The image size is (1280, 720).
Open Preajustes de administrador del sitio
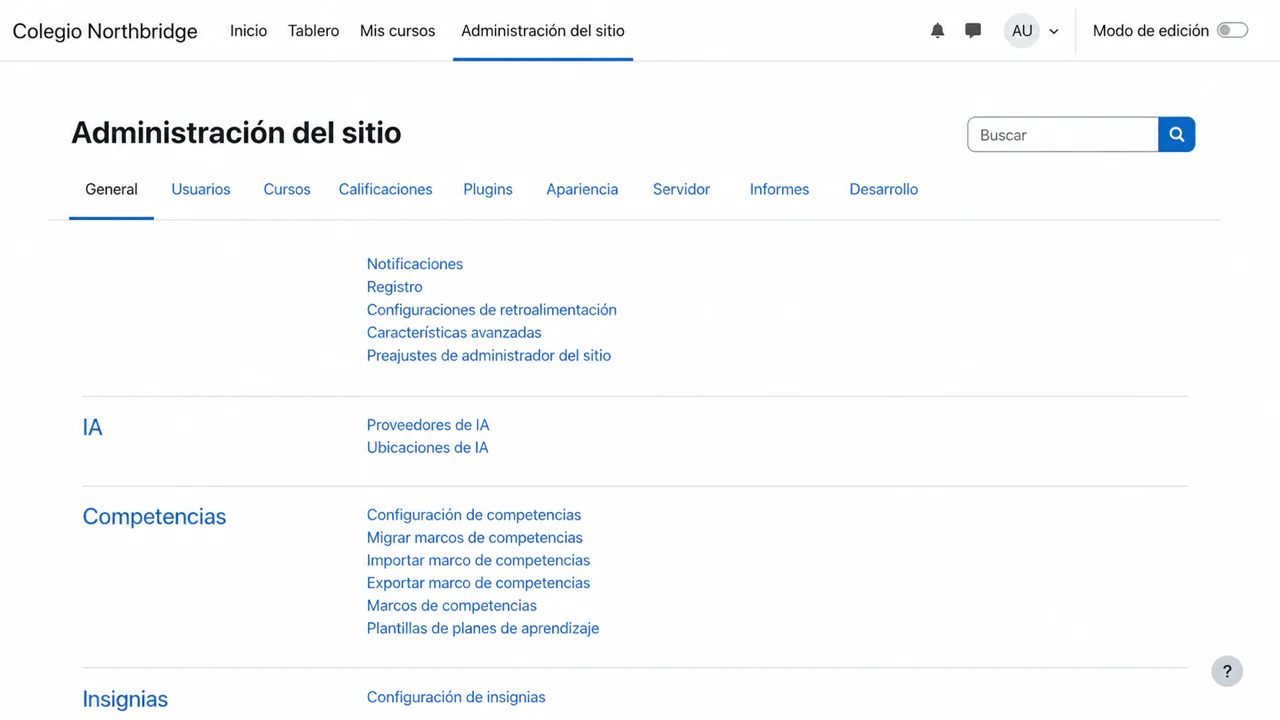tap(489, 356)
